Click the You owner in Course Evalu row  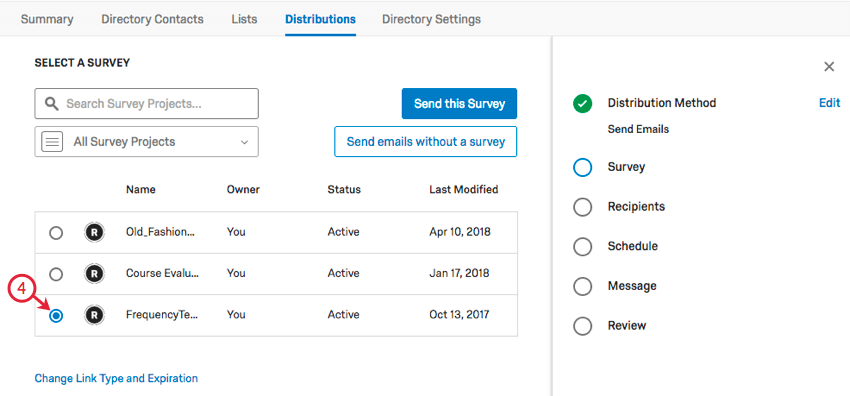point(236,273)
